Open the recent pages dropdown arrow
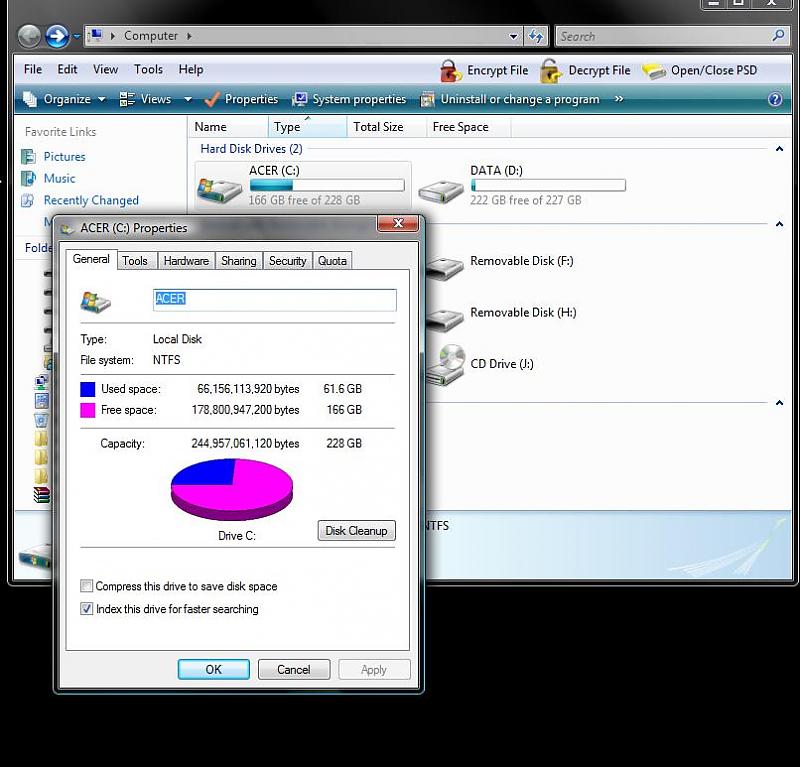The width and height of the screenshot is (800, 767). coord(77,36)
